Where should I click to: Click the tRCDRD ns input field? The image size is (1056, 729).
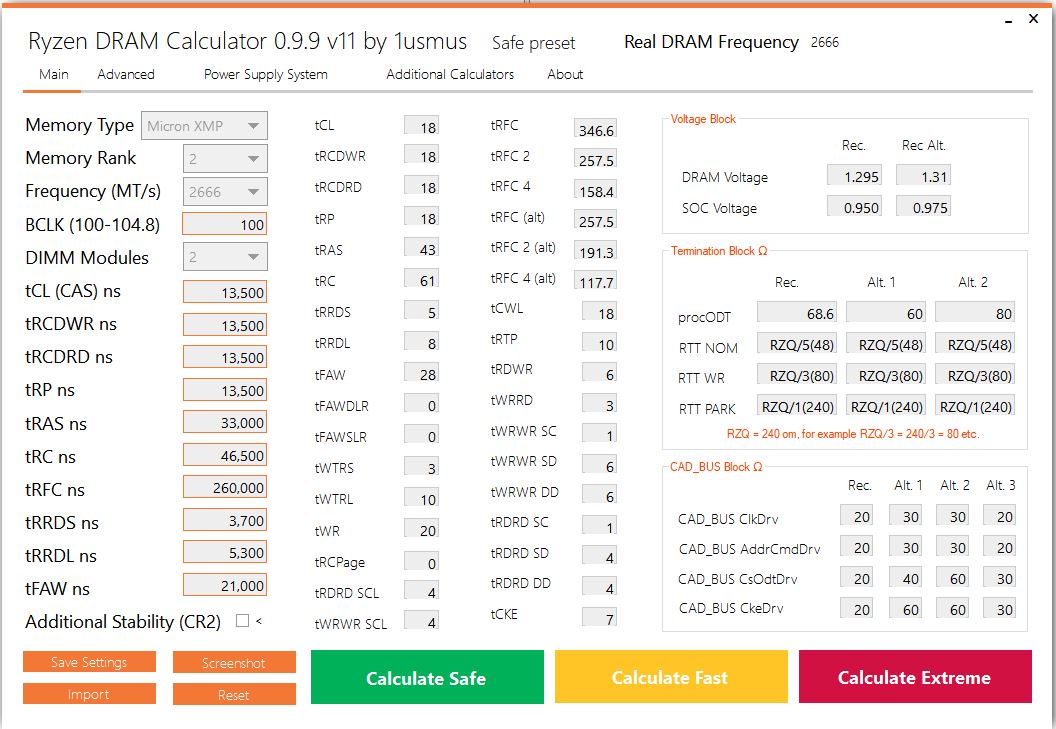point(225,358)
